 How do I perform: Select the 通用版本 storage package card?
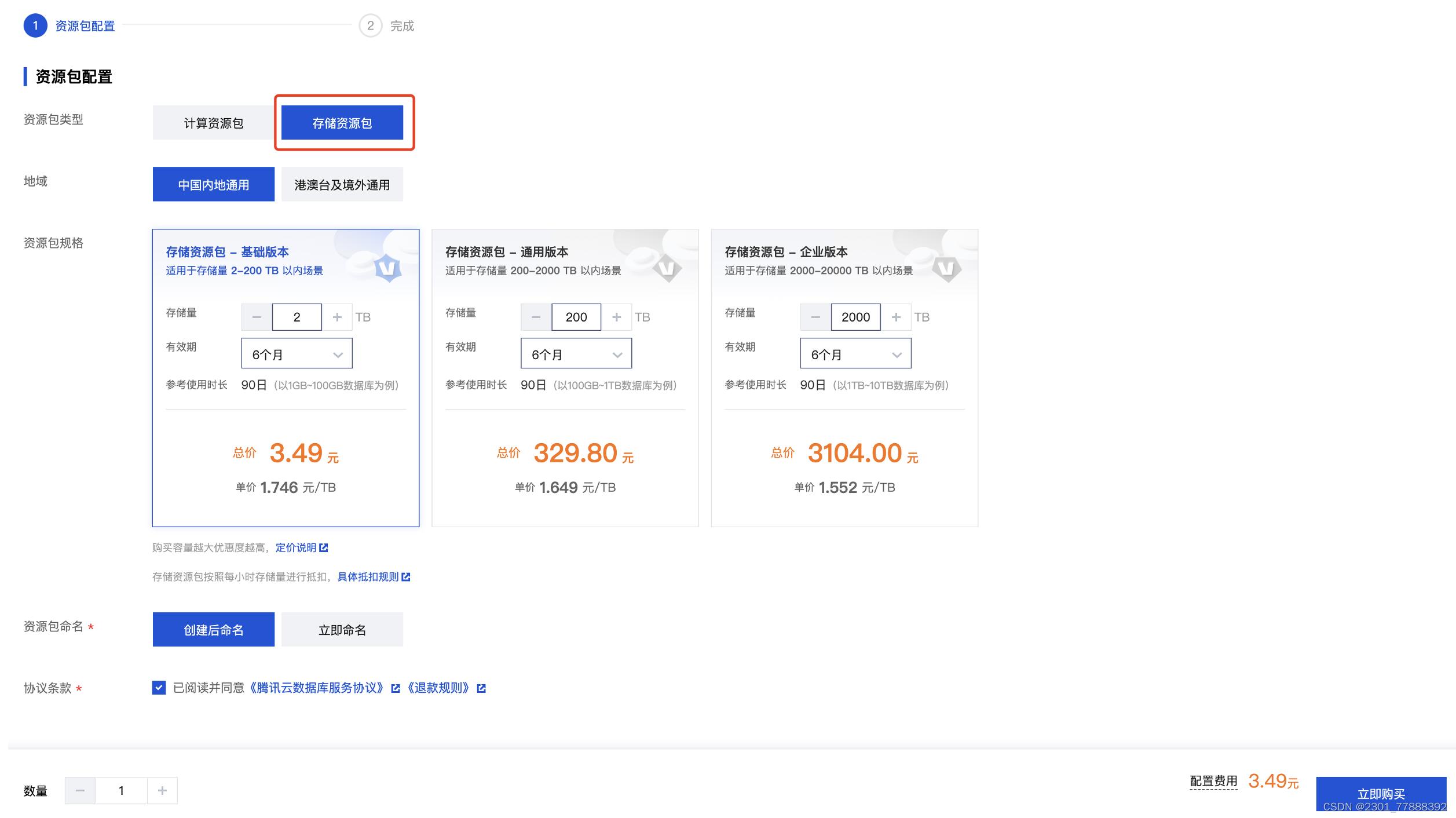(x=565, y=378)
